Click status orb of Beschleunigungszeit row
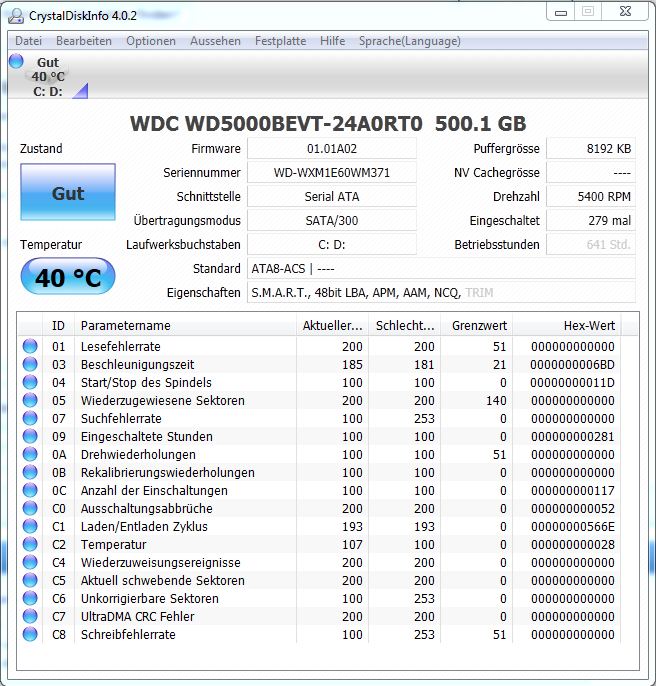This screenshot has height=686, width=656. click(30, 364)
